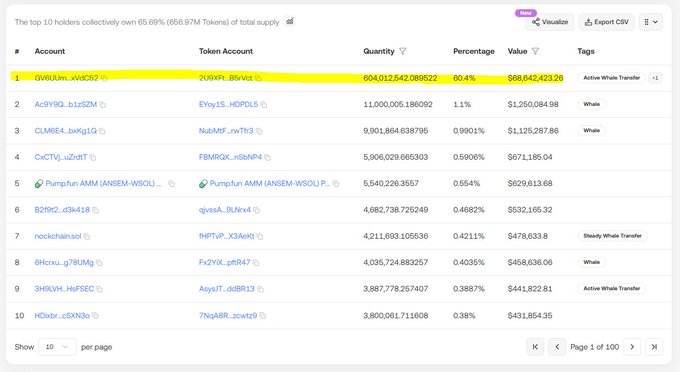Select quantity 5,540,226.3557
Image resolution: width=680 pixels, height=372 pixels.
[x=391, y=184]
